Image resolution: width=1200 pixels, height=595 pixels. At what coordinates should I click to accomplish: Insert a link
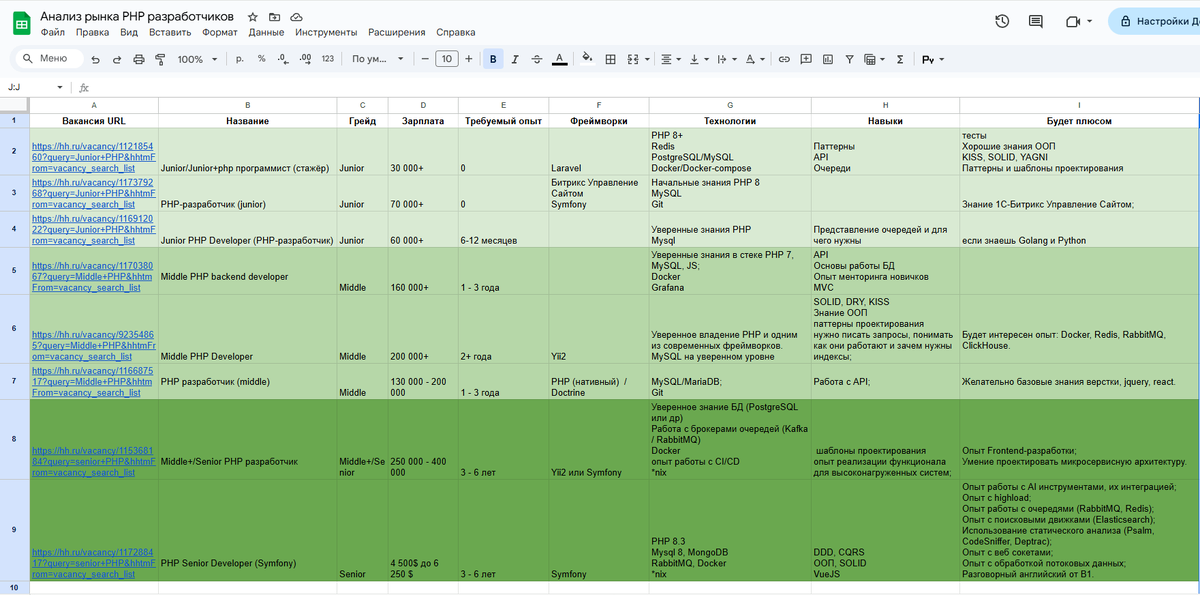coord(784,59)
